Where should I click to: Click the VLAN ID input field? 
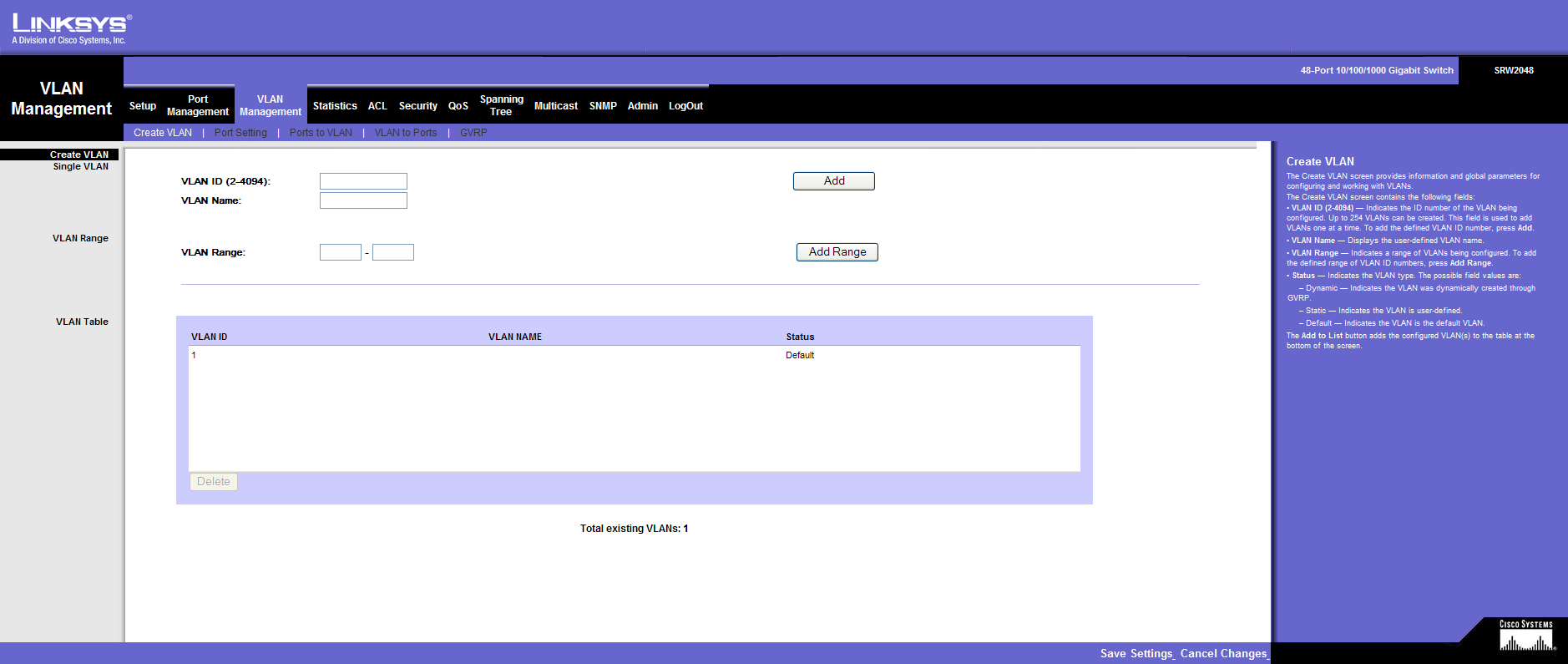(363, 181)
